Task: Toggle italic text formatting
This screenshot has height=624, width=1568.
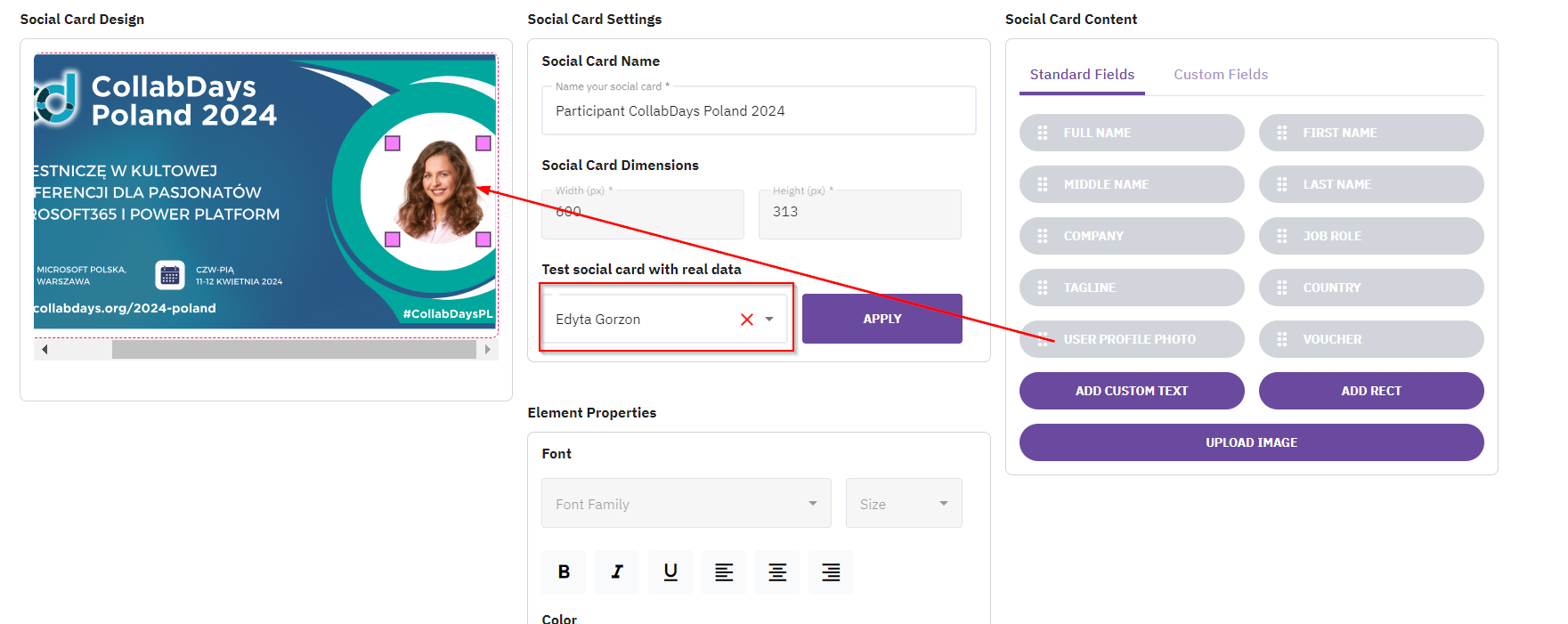Action: pos(617,571)
